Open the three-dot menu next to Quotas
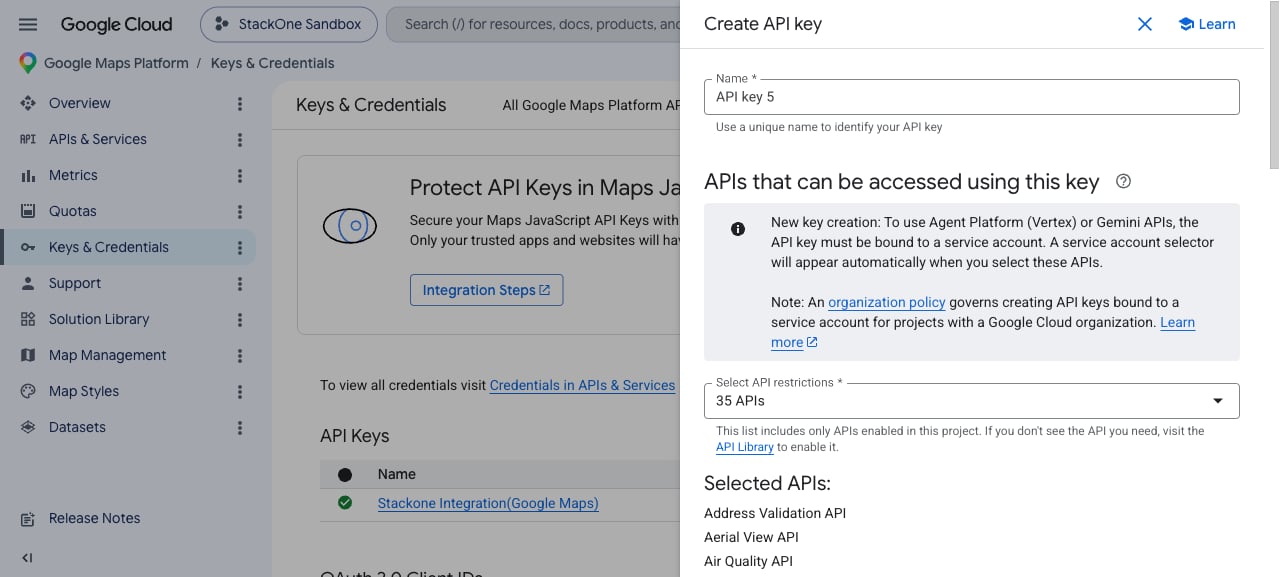The width and height of the screenshot is (1280, 577). [240, 211]
